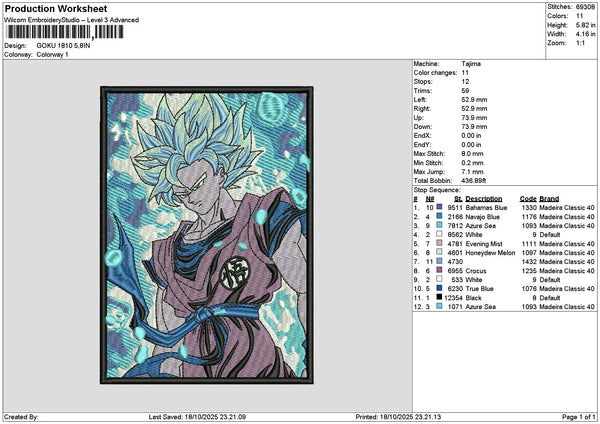Screen dimensions: 600x424
Task: Click the Color changes label
Action: (x=435, y=73)
